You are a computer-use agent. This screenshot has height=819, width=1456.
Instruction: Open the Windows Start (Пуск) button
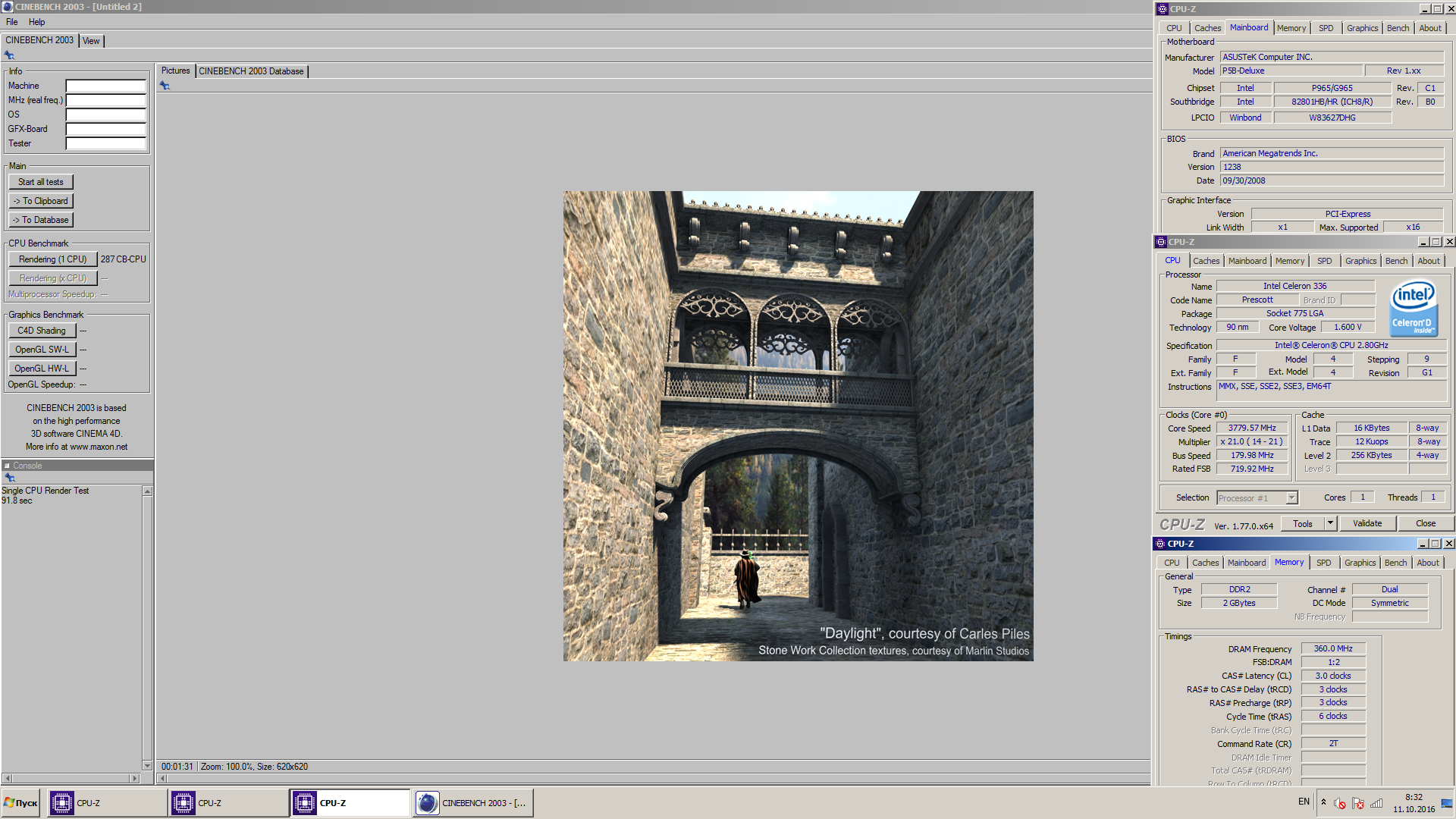click(x=21, y=803)
